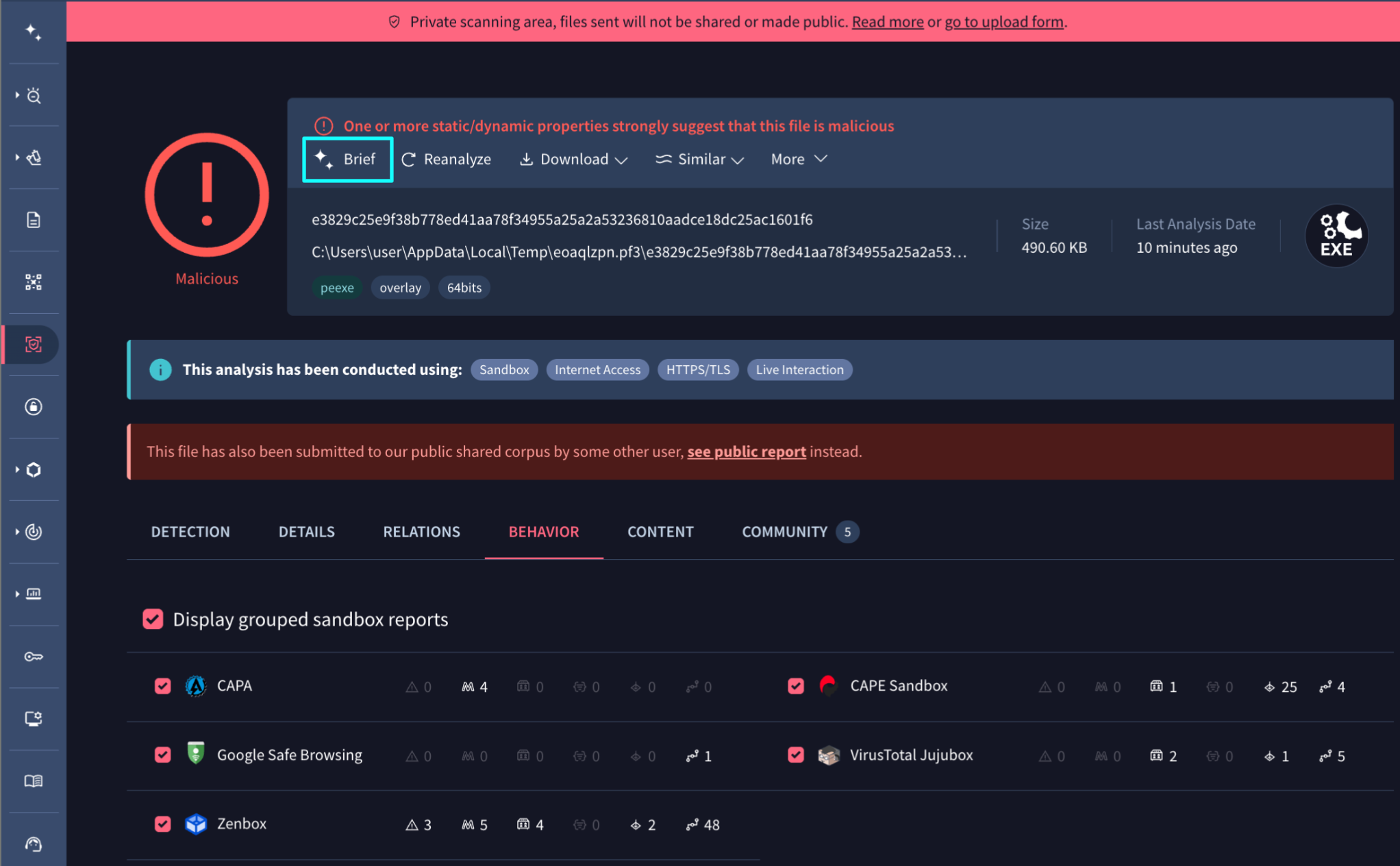Click the blue info icon in the analysis banner
This screenshot has width=1400, height=866.
point(160,370)
